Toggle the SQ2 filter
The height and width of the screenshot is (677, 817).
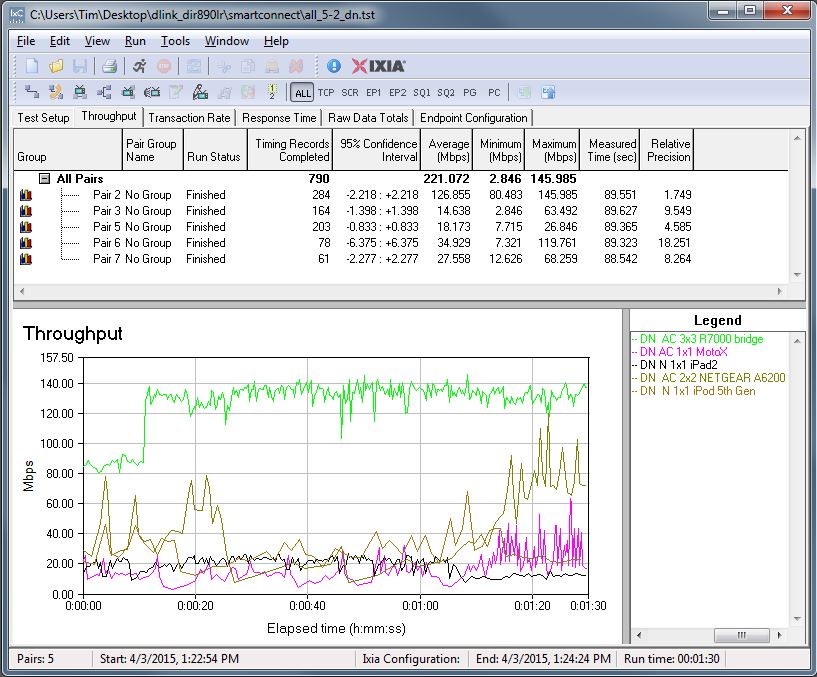tap(445, 93)
